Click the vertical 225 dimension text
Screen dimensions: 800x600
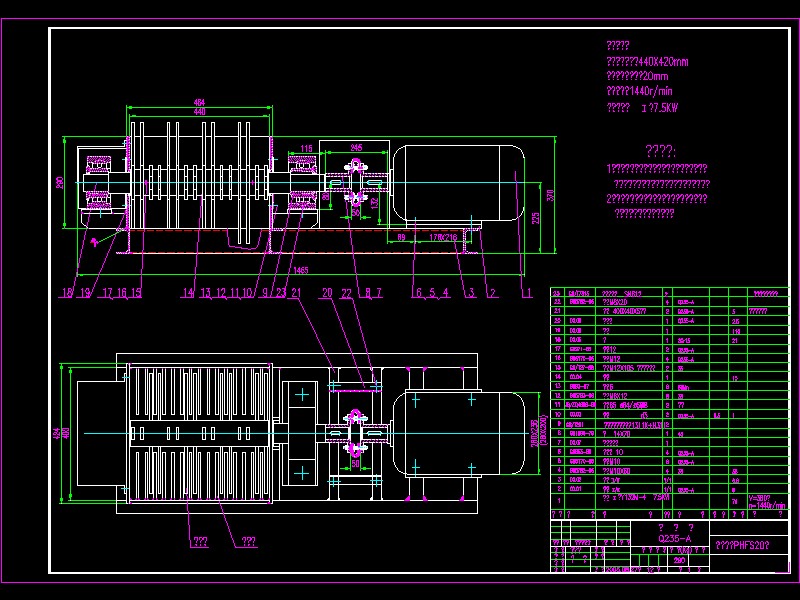(535, 218)
